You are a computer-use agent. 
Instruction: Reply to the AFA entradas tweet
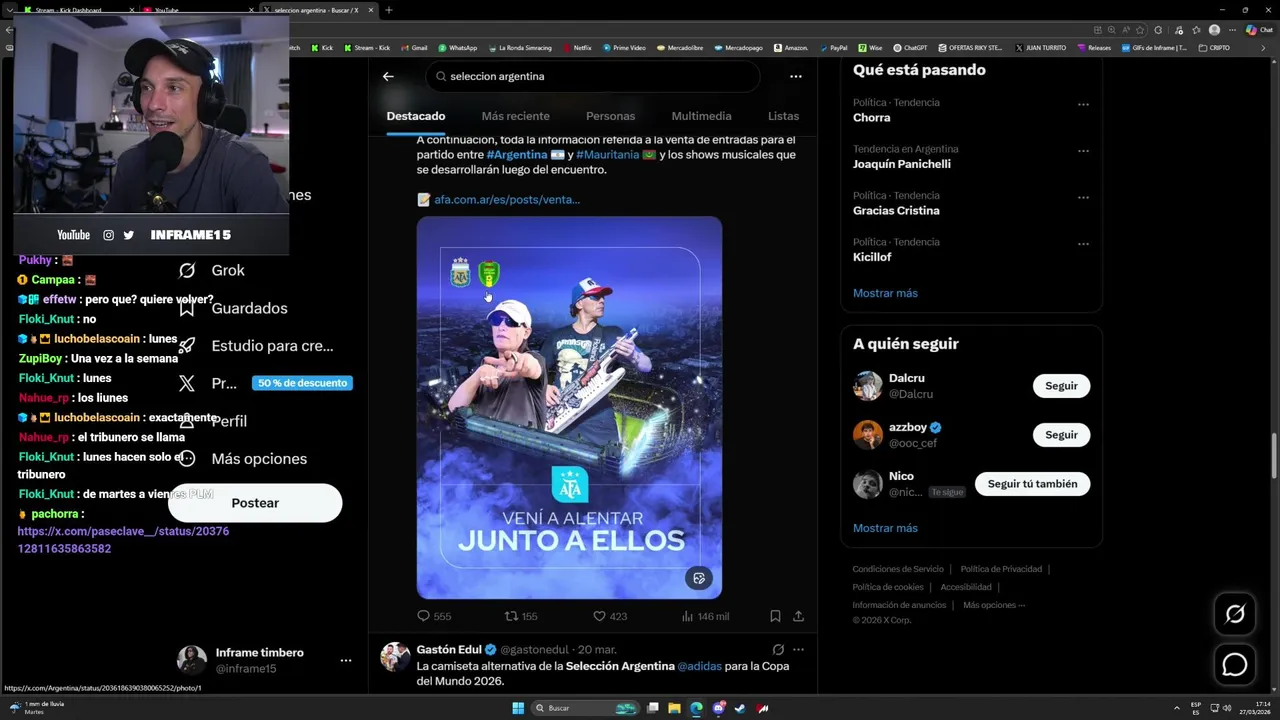pos(434,616)
